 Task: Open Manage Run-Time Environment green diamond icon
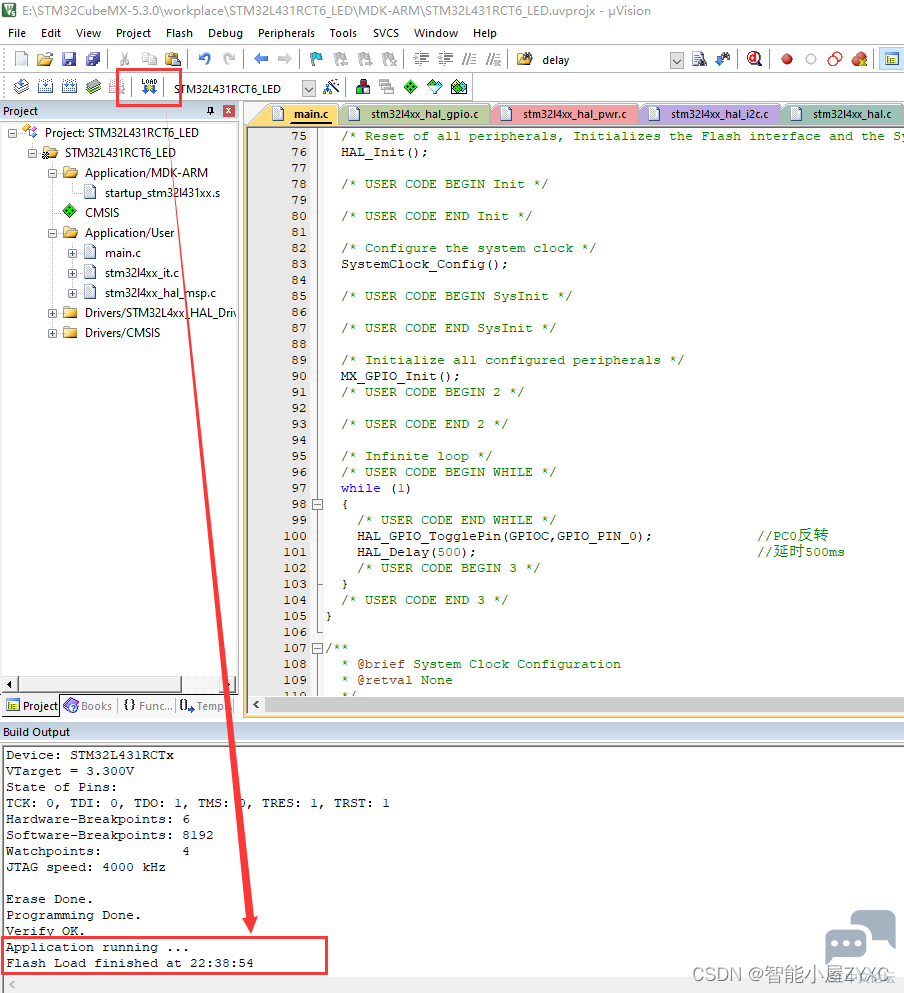click(411, 87)
